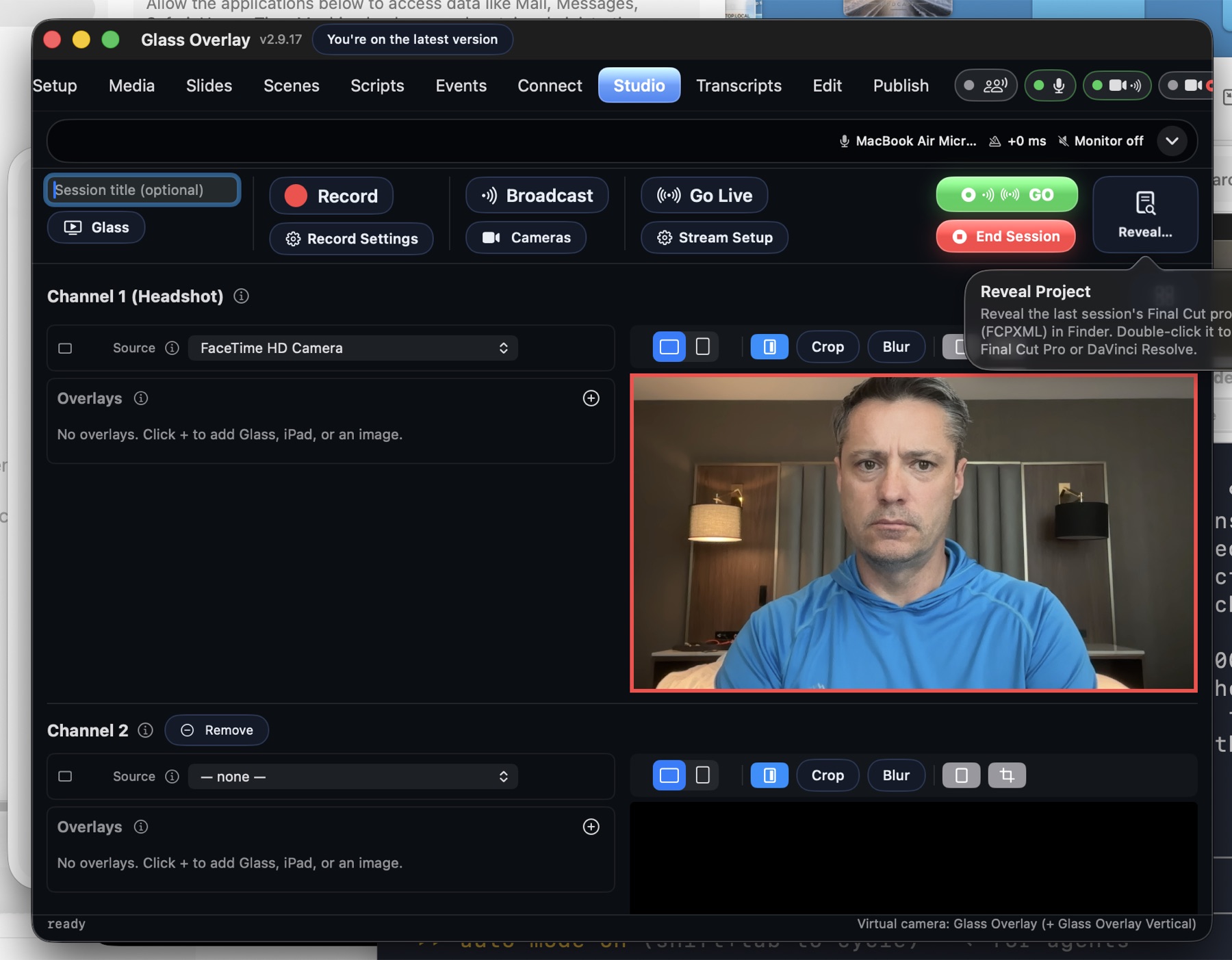
Task: Switch to the Setup tab
Action: (55, 86)
